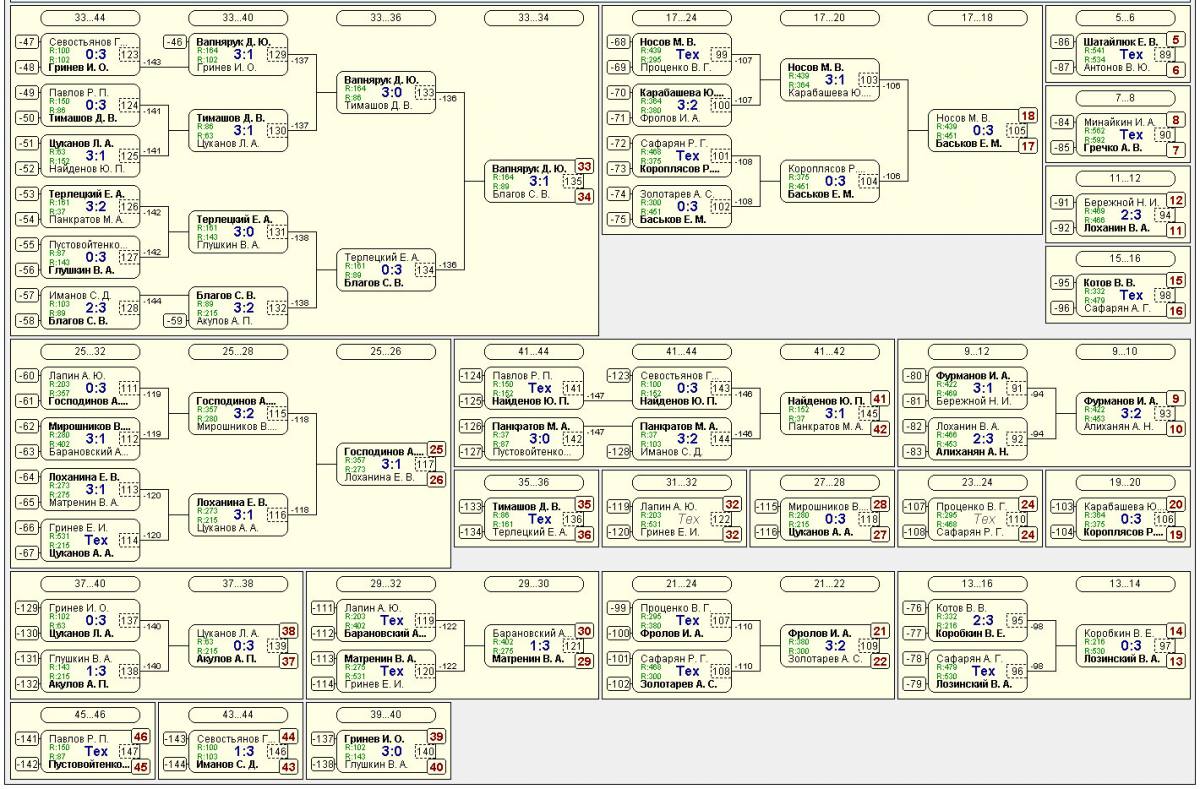The height and width of the screenshot is (789, 1200).
Task: Click match number 133 box
Action: tap(425, 93)
